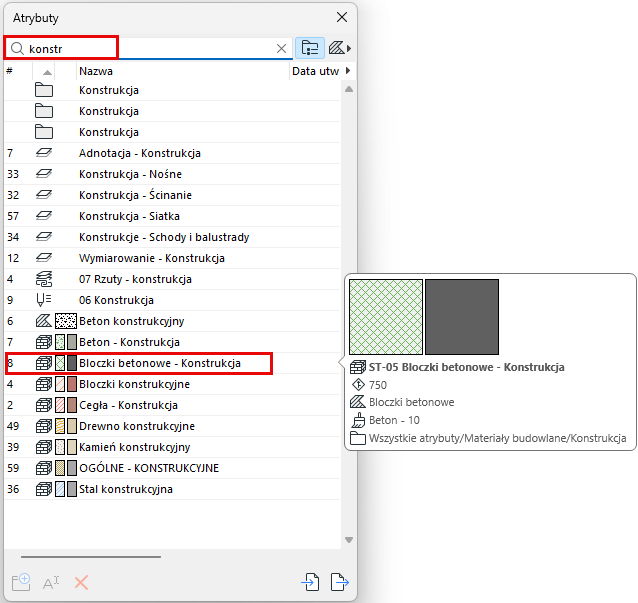Image resolution: width=638 pixels, height=603 pixels.
Task: Select layer 'Konstrukcja - Nośne'
Action: 172,174
